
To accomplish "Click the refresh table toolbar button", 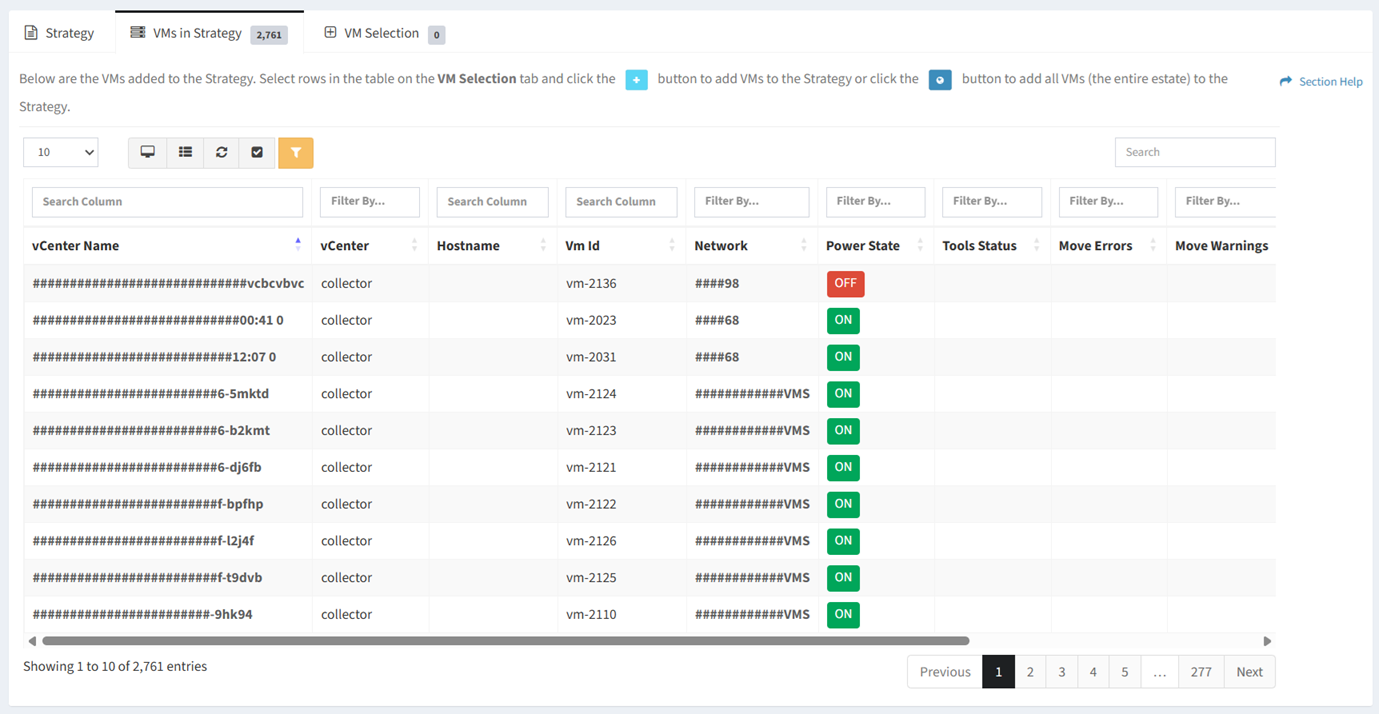I will pyautogui.click(x=221, y=152).
